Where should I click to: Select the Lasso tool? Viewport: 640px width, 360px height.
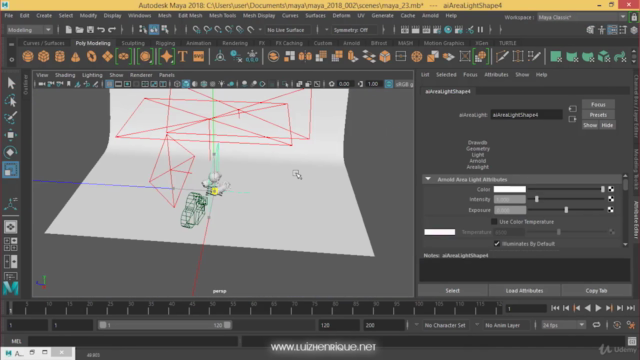point(11,100)
